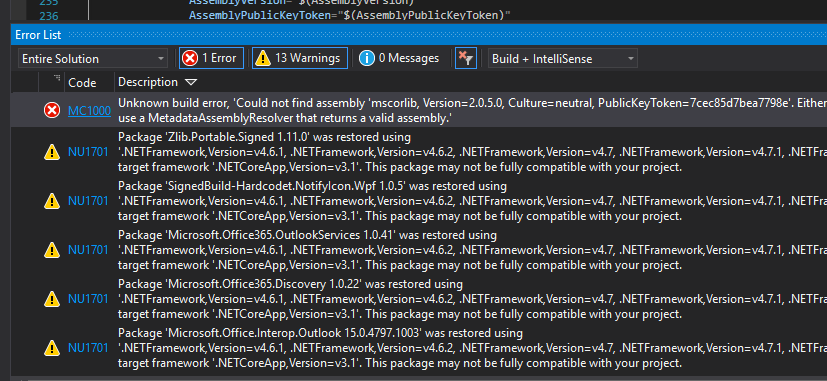This screenshot has width=827, height=381.
Task: Click the Error List panel title
Action: point(38,35)
